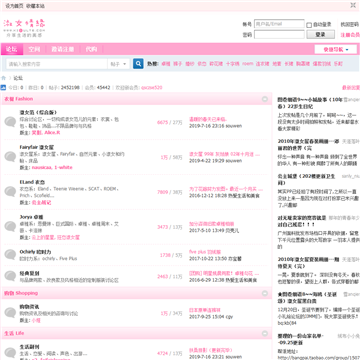This screenshot has width=360, height=360.
Task: Click the 收藏本站 link
Action: (x=36, y=6)
